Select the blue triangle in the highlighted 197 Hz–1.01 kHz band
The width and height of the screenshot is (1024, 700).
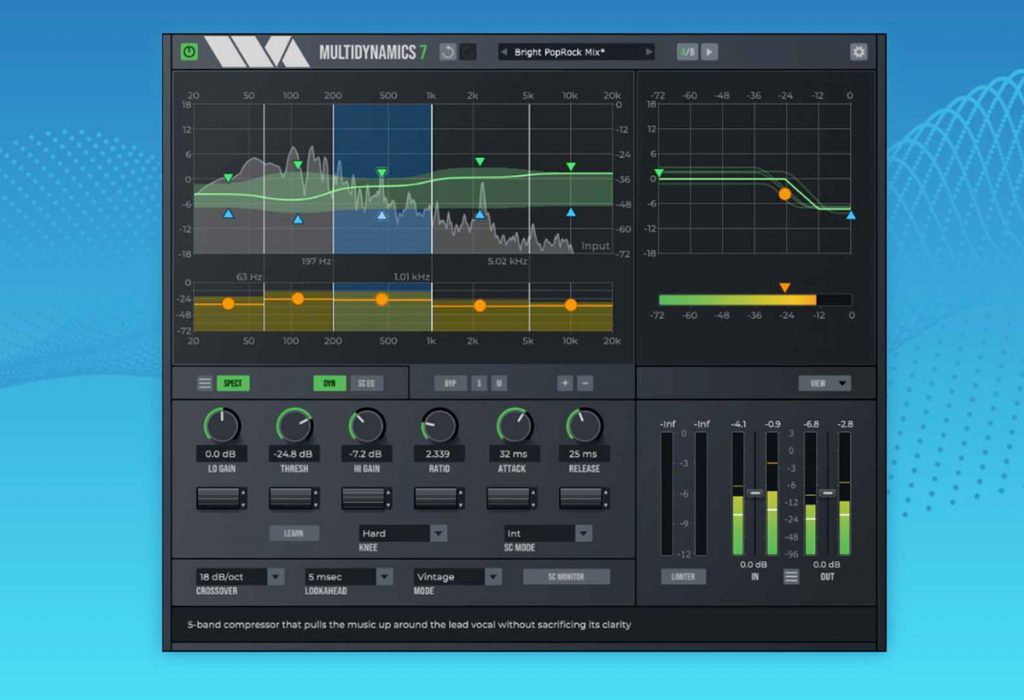tap(382, 215)
